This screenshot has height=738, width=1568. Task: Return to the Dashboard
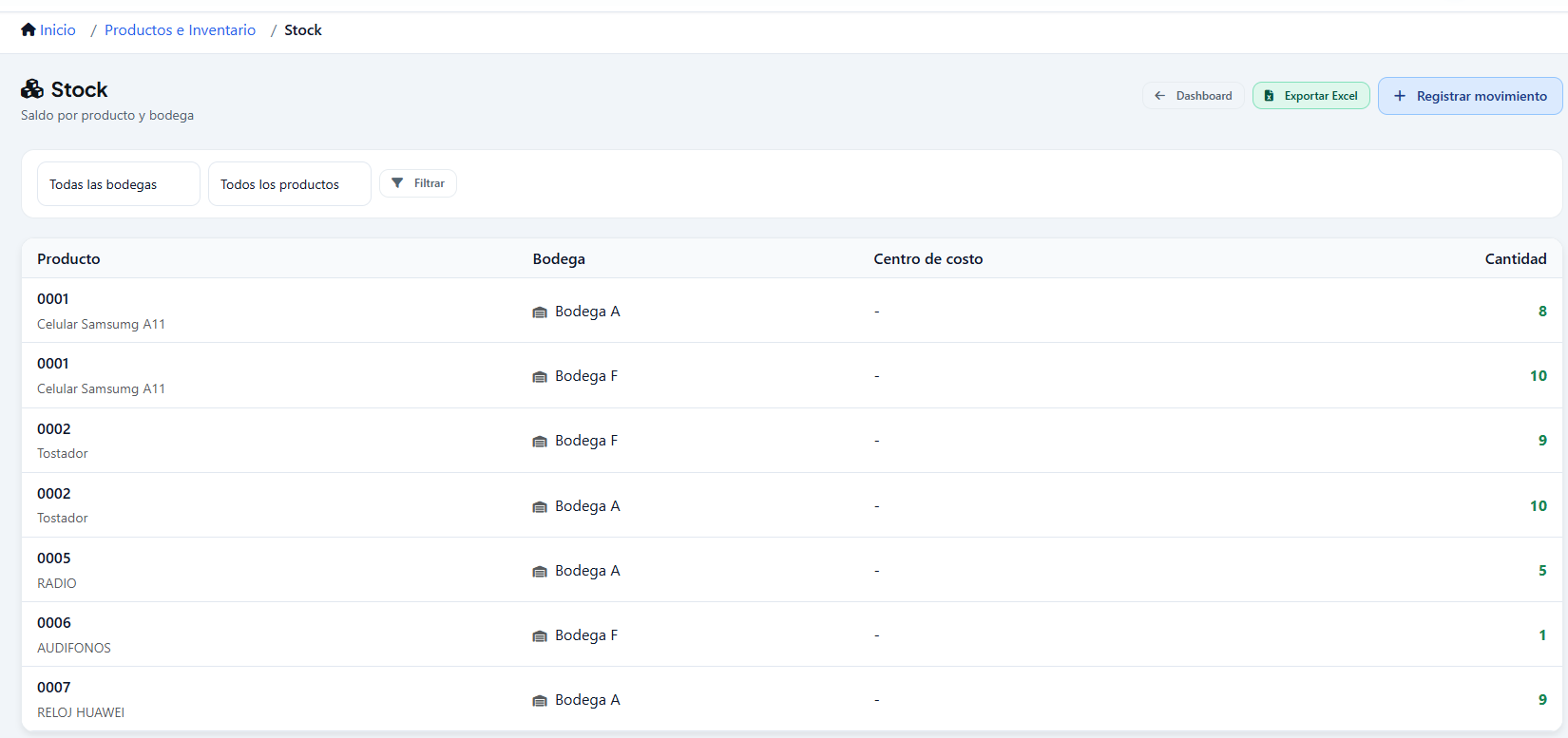1193,96
